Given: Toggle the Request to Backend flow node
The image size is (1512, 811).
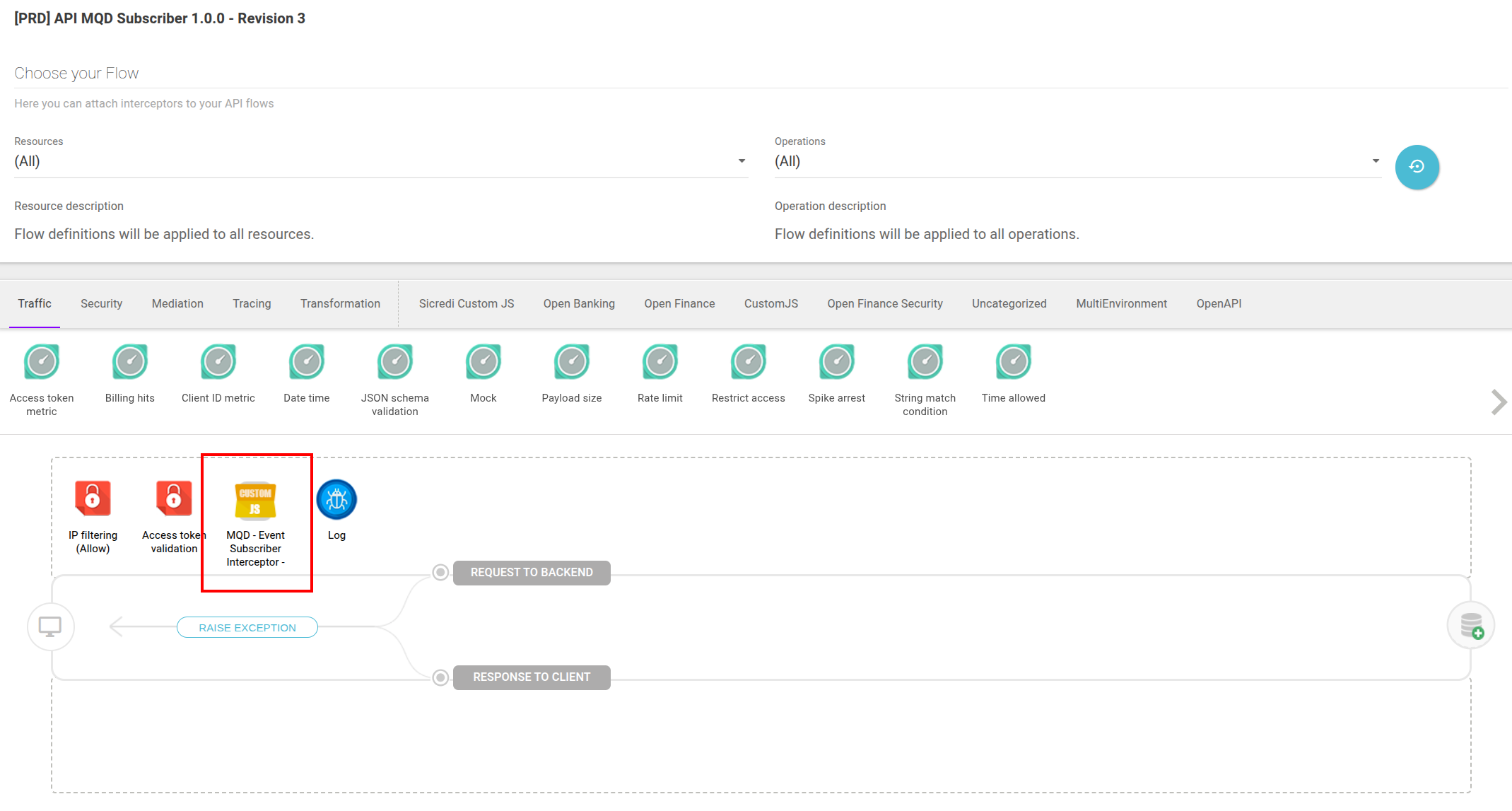Looking at the screenshot, I should click(x=440, y=572).
